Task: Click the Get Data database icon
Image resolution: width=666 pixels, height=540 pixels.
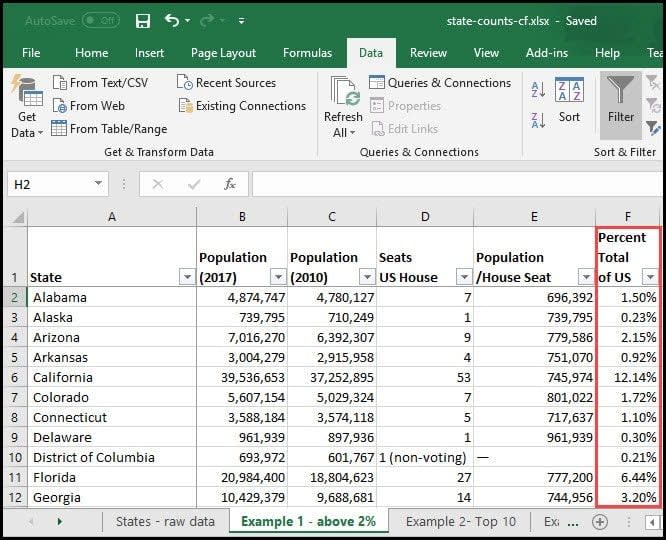Action: point(27,90)
